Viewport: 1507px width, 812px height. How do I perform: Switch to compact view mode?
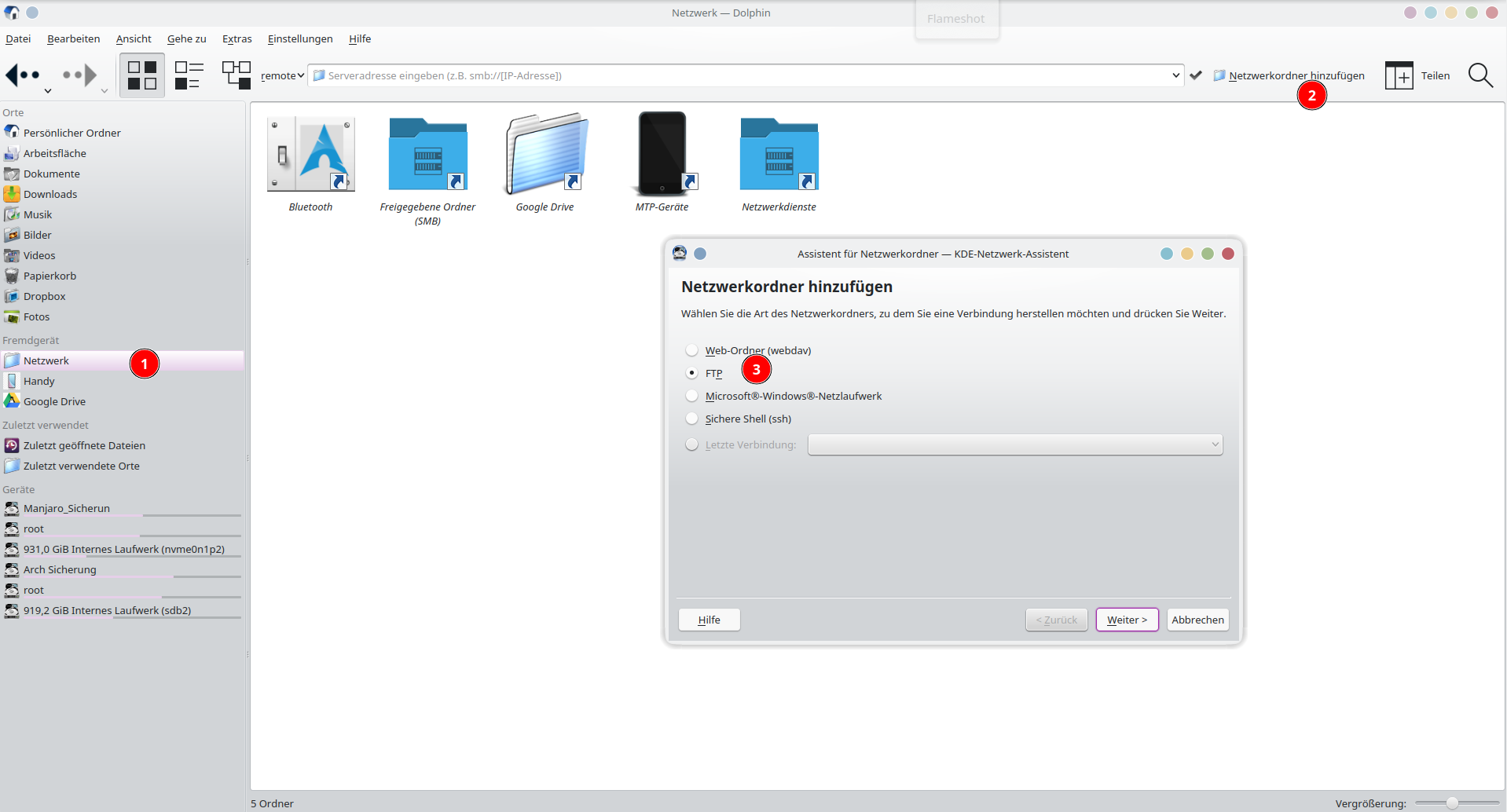pyautogui.click(x=189, y=75)
